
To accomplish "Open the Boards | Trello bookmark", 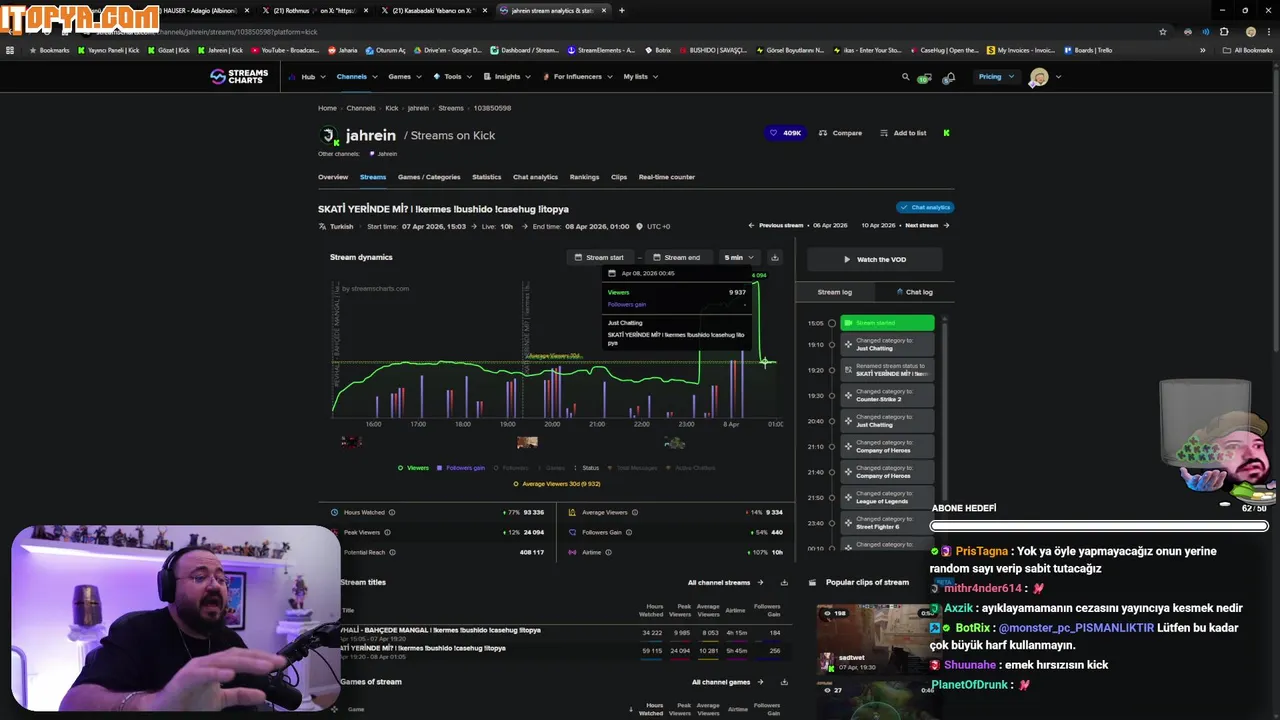I will pyautogui.click(x=1087, y=50).
